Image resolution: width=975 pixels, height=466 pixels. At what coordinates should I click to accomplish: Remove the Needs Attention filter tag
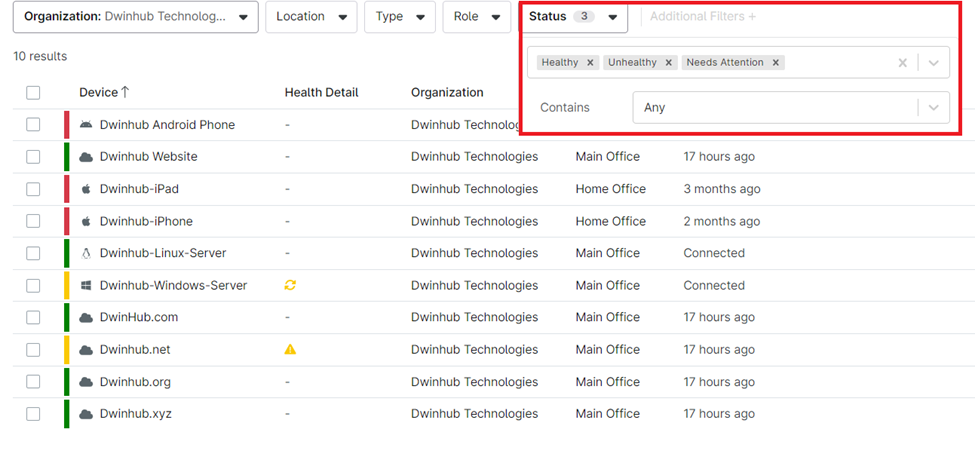click(x=775, y=62)
